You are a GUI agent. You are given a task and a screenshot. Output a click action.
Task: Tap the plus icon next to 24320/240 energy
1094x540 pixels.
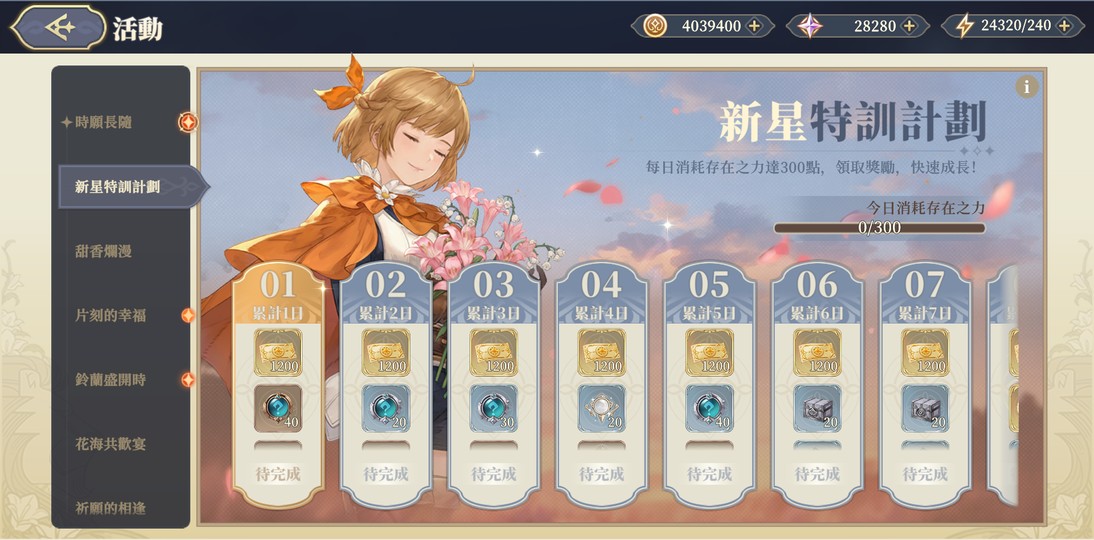click(x=1064, y=27)
